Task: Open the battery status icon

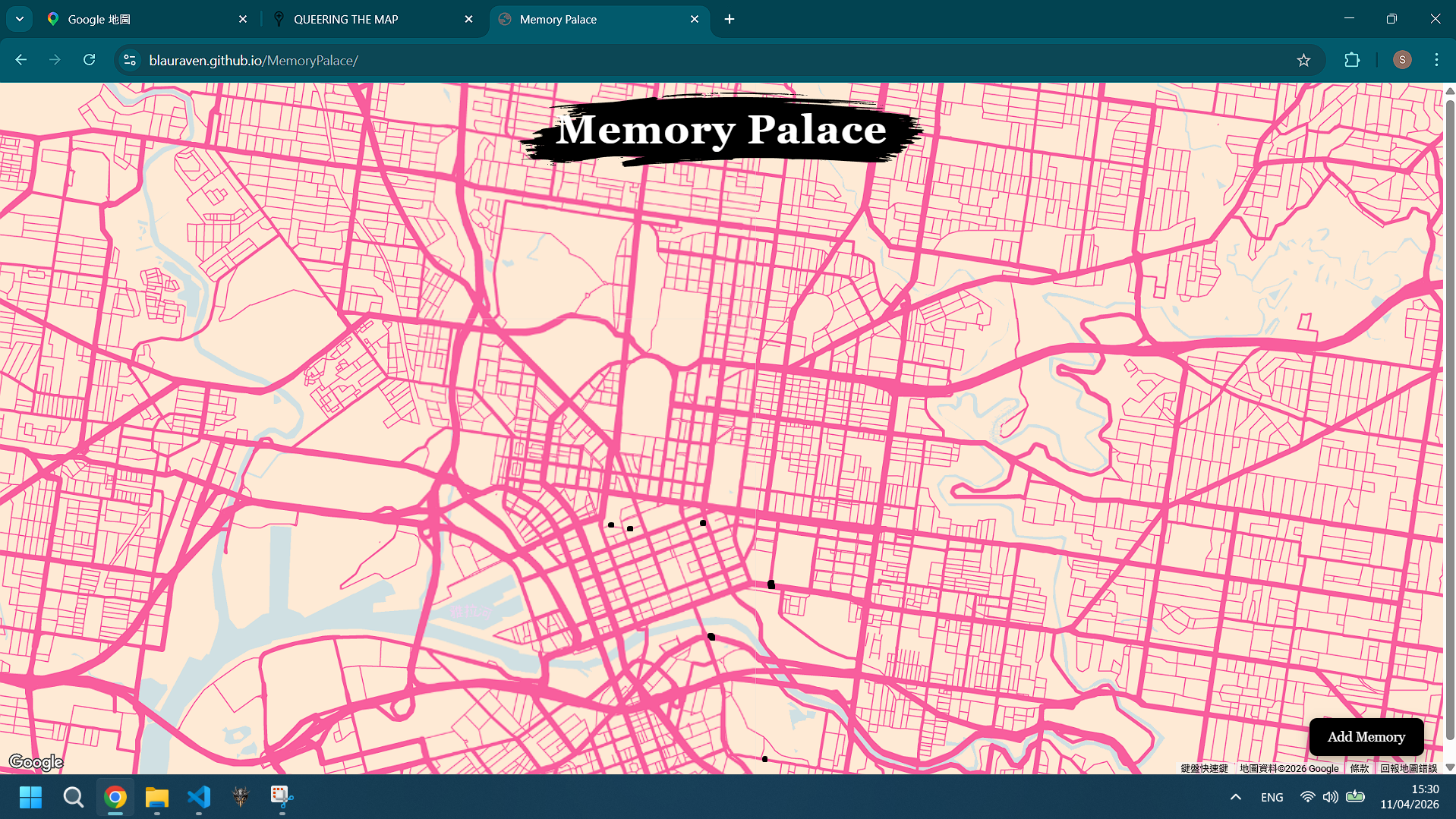Action: (1355, 797)
